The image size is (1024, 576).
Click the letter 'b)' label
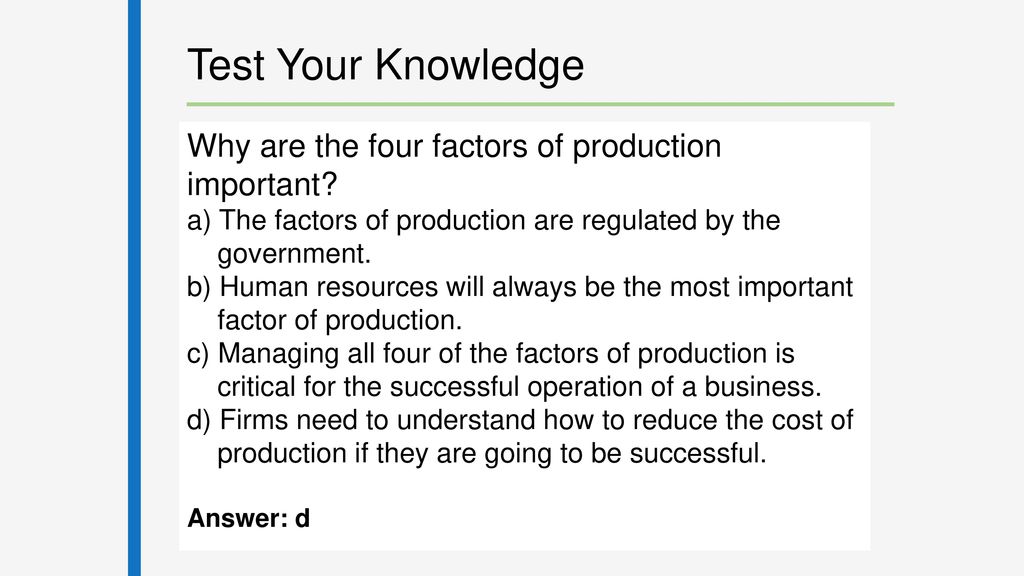pos(199,287)
